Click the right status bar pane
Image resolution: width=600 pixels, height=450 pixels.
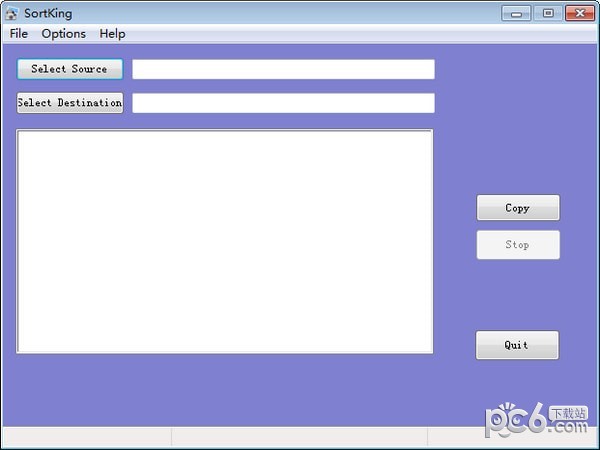tap(512, 437)
